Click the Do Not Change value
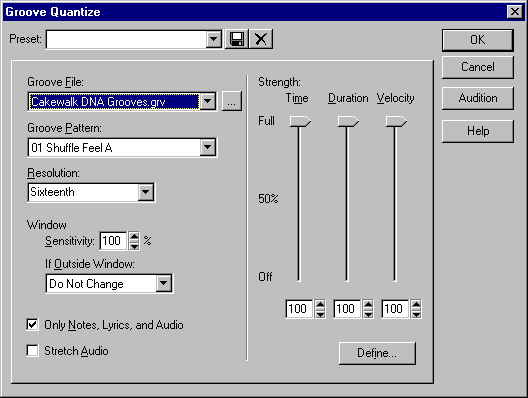This screenshot has width=528, height=398. 86,284
